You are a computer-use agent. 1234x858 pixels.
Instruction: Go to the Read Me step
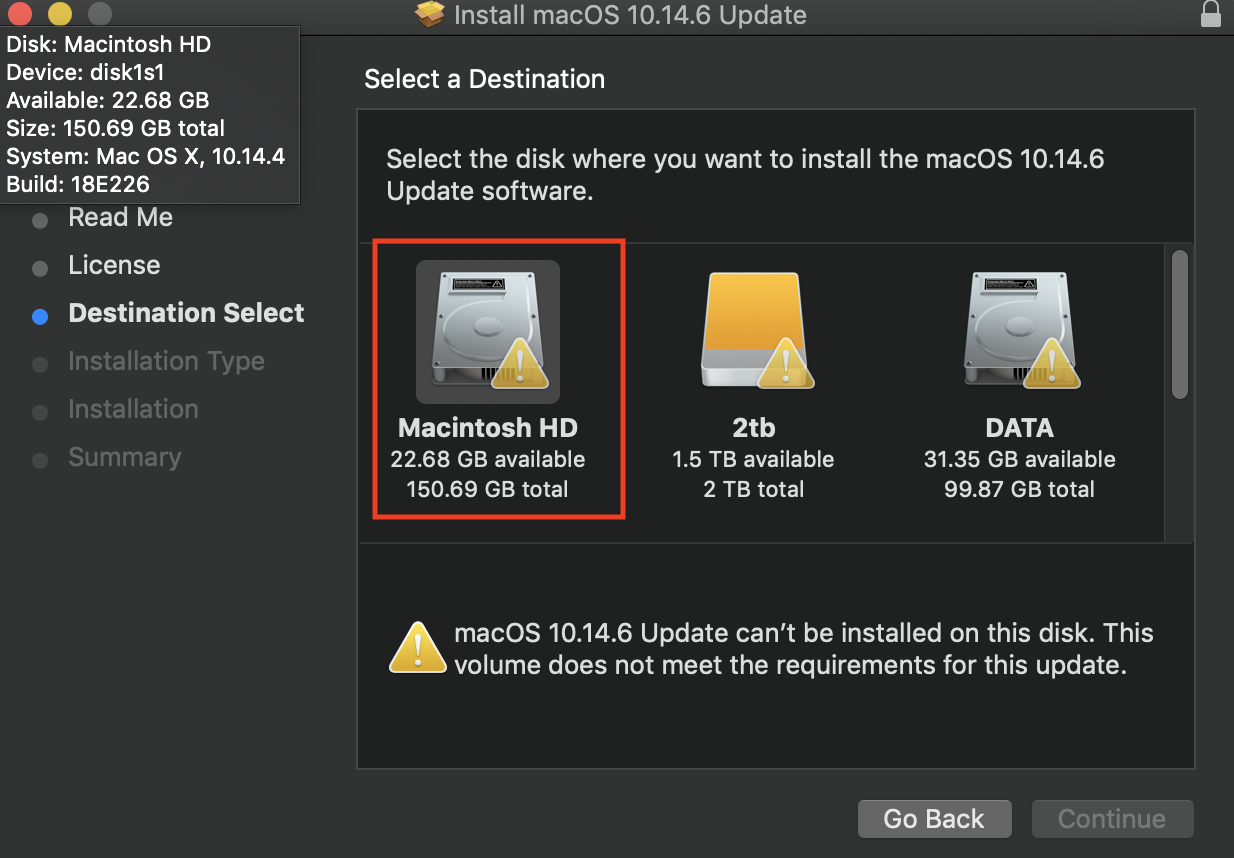point(120,218)
